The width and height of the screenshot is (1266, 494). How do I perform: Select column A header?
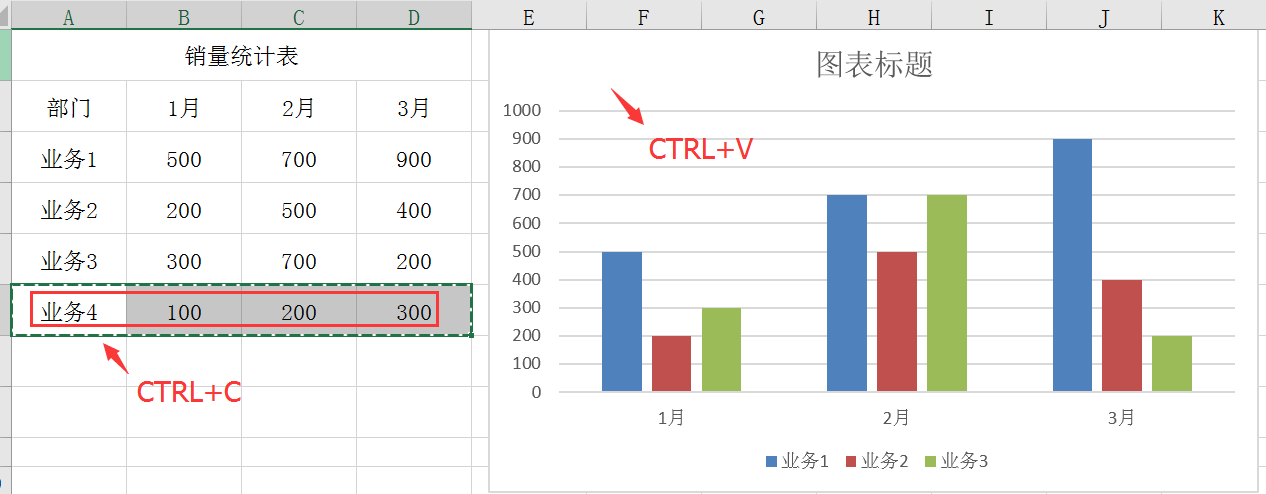click(69, 15)
